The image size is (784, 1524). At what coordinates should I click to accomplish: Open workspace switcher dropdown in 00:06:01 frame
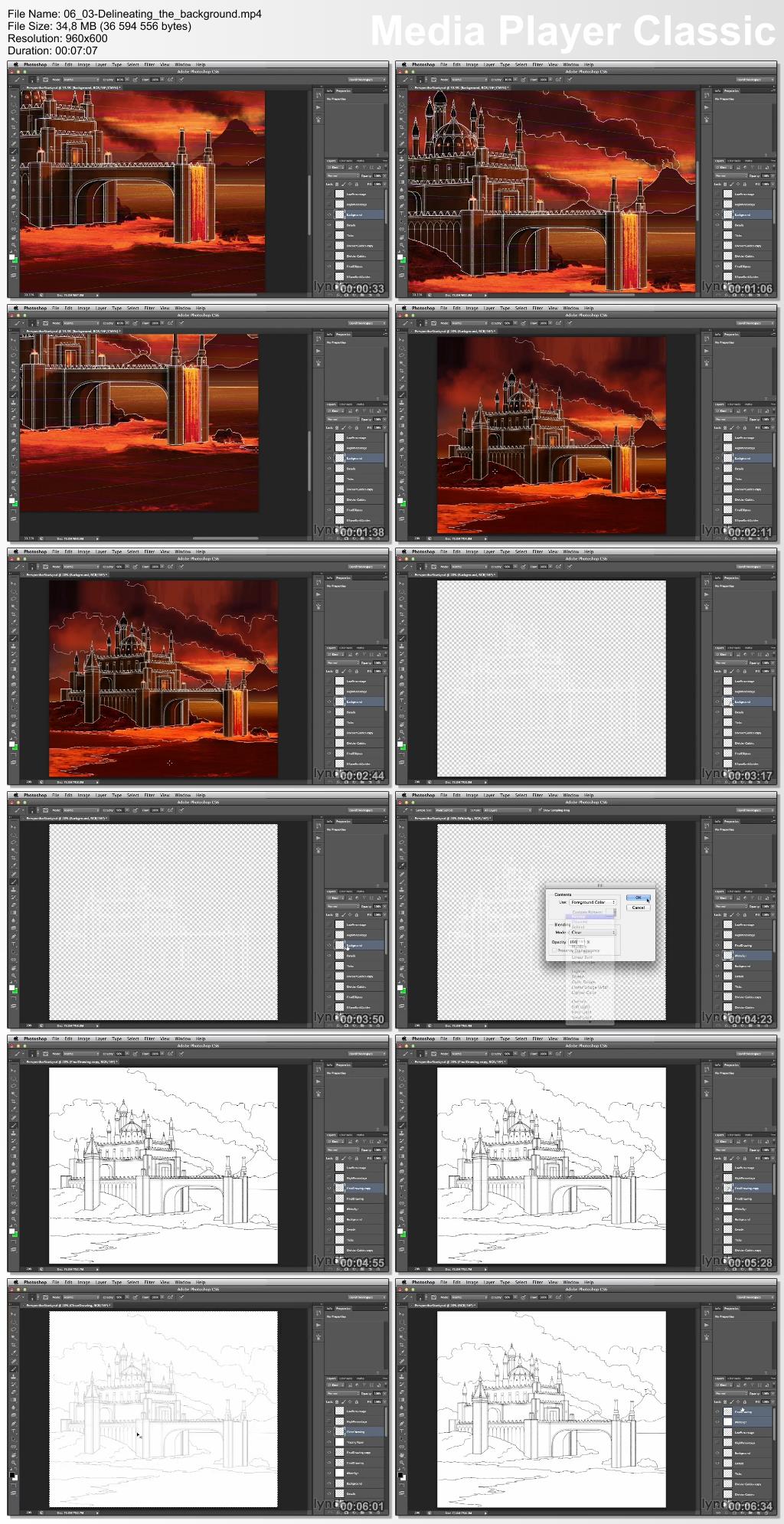pyautogui.click(x=367, y=1297)
